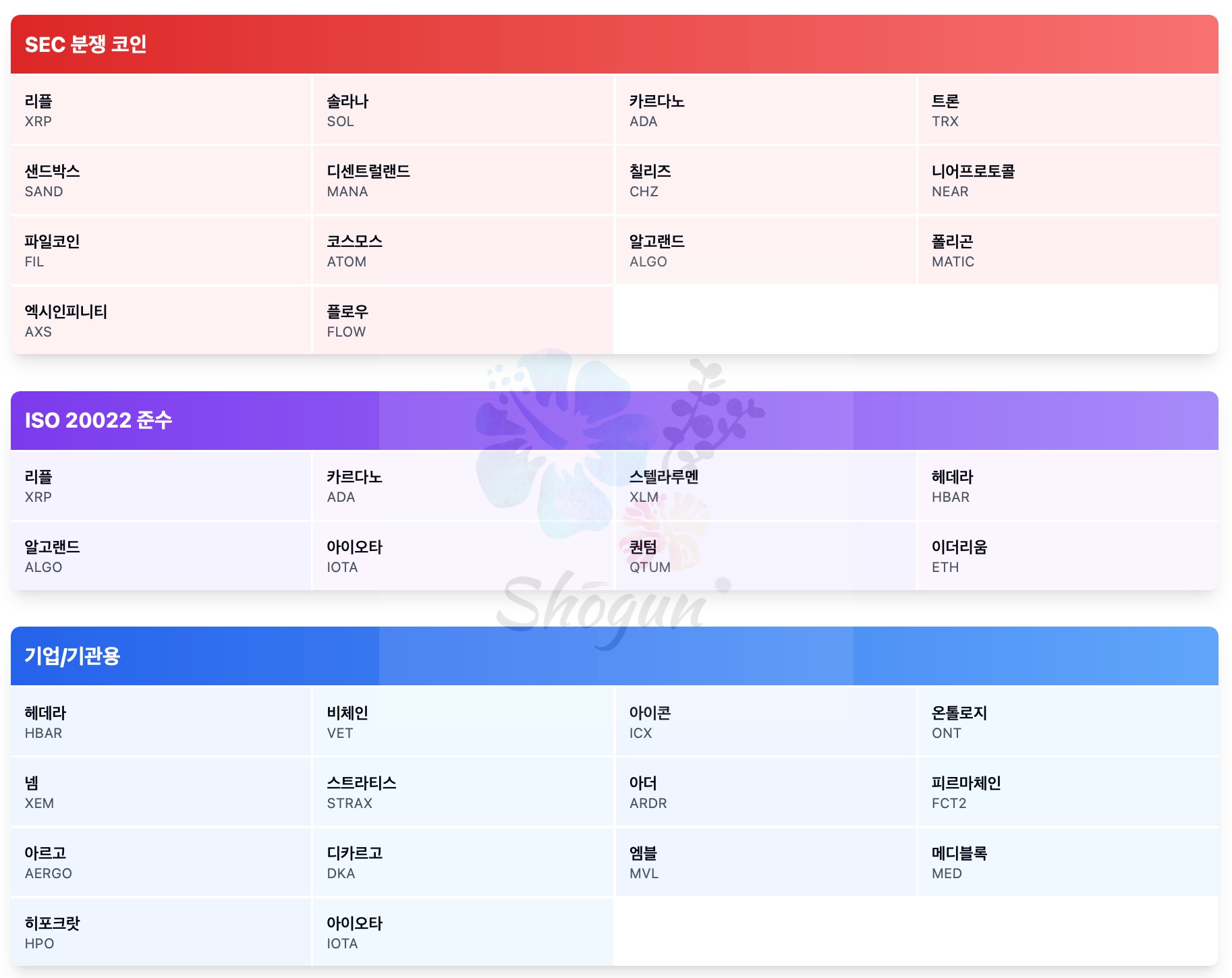Viewport: 1232px width, 978px height.
Task: Select the 히포크랏 HPO card
Action: 161,932
